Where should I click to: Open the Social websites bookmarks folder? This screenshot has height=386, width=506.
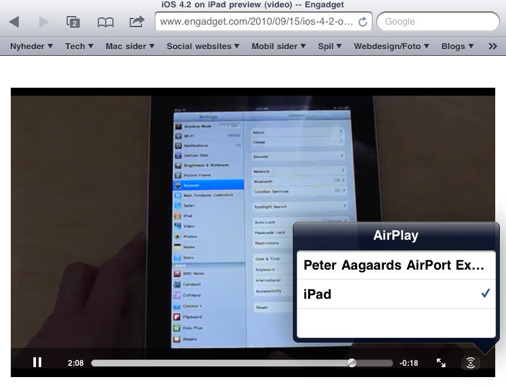pyautogui.click(x=203, y=46)
